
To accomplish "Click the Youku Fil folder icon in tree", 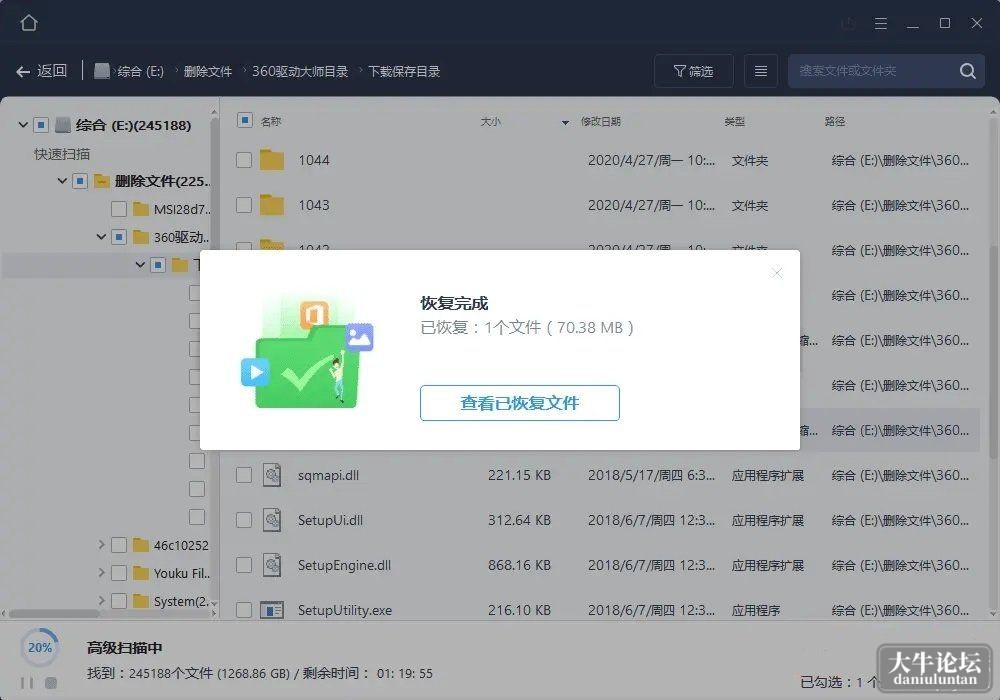I will 141,573.
